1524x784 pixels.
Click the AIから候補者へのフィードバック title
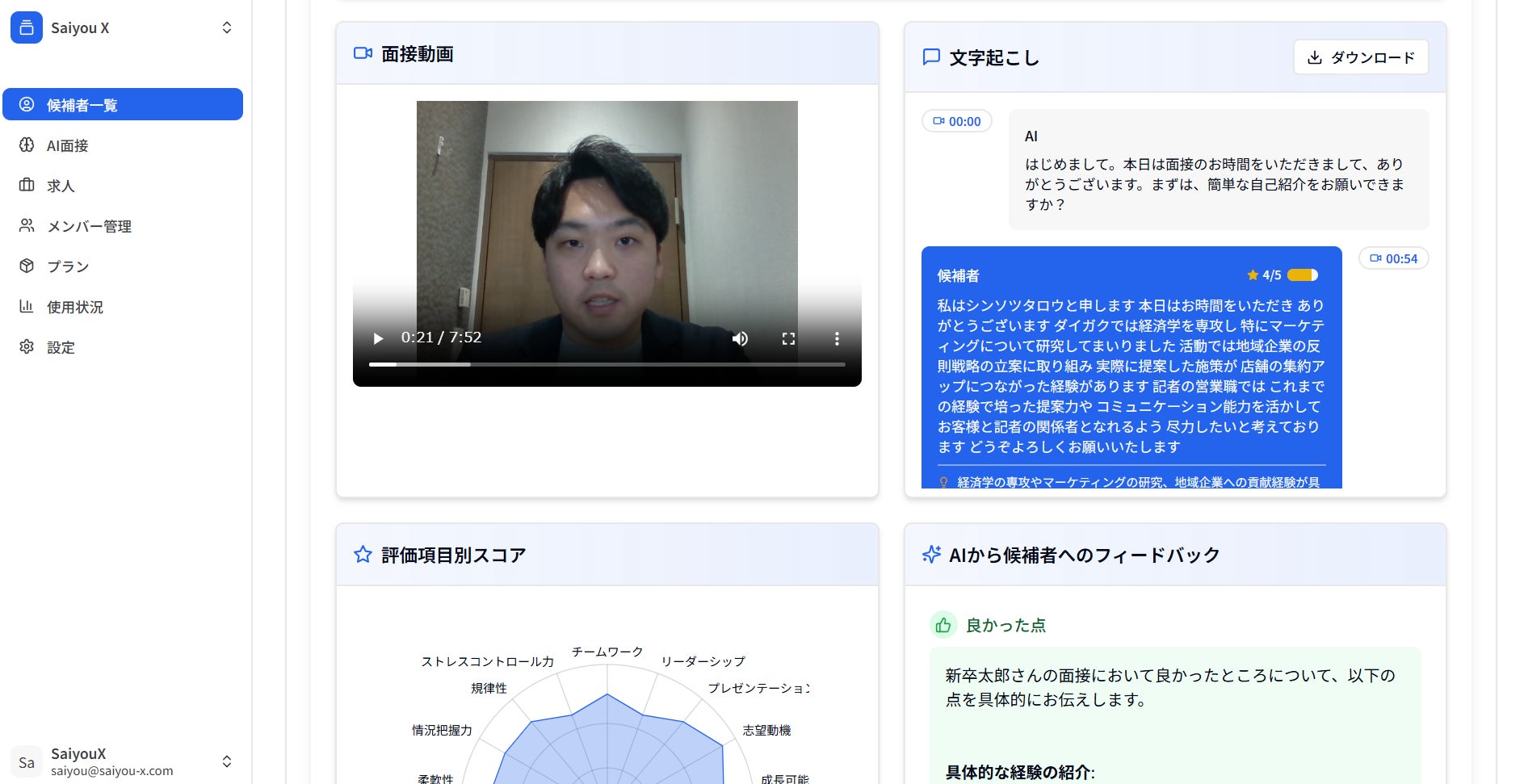[x=1085, y=556]
